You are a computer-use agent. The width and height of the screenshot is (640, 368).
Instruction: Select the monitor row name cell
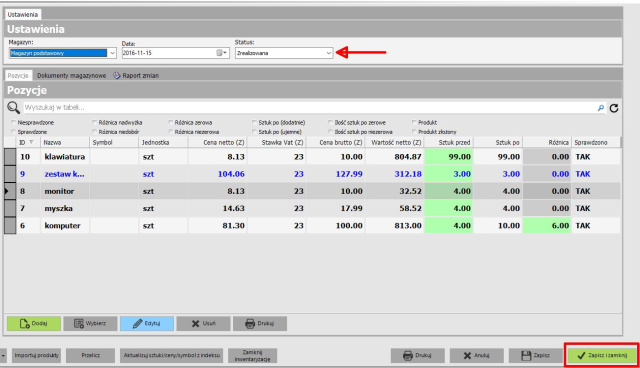pyautogui.click(x=64, y=191)
